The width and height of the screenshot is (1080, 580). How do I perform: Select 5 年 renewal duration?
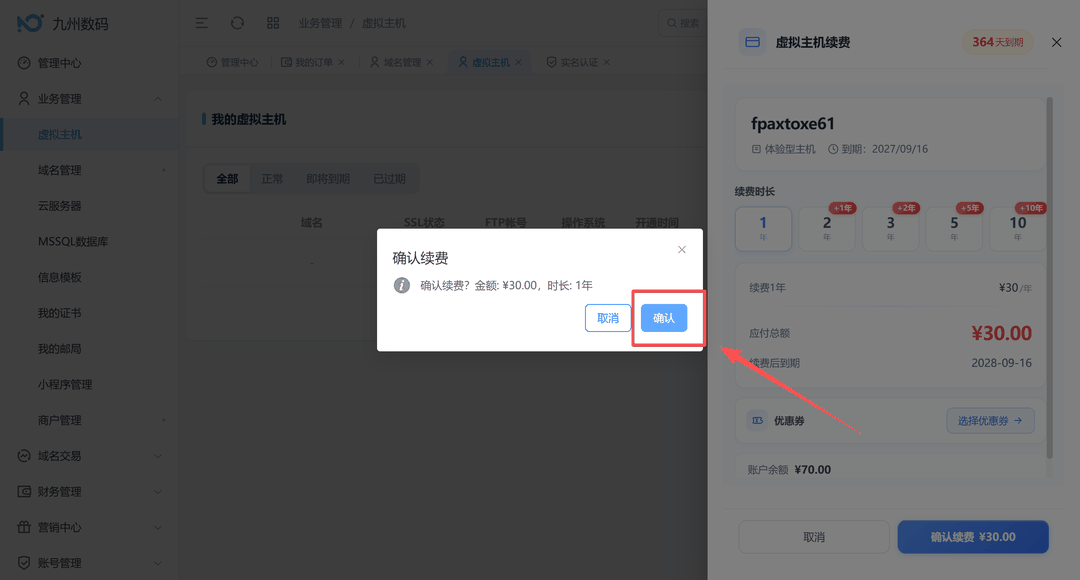tap(954, 228)
